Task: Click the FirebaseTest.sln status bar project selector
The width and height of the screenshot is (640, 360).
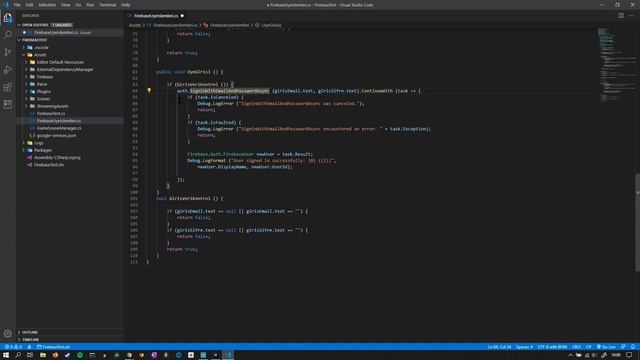Action: (x=54, y=347)
